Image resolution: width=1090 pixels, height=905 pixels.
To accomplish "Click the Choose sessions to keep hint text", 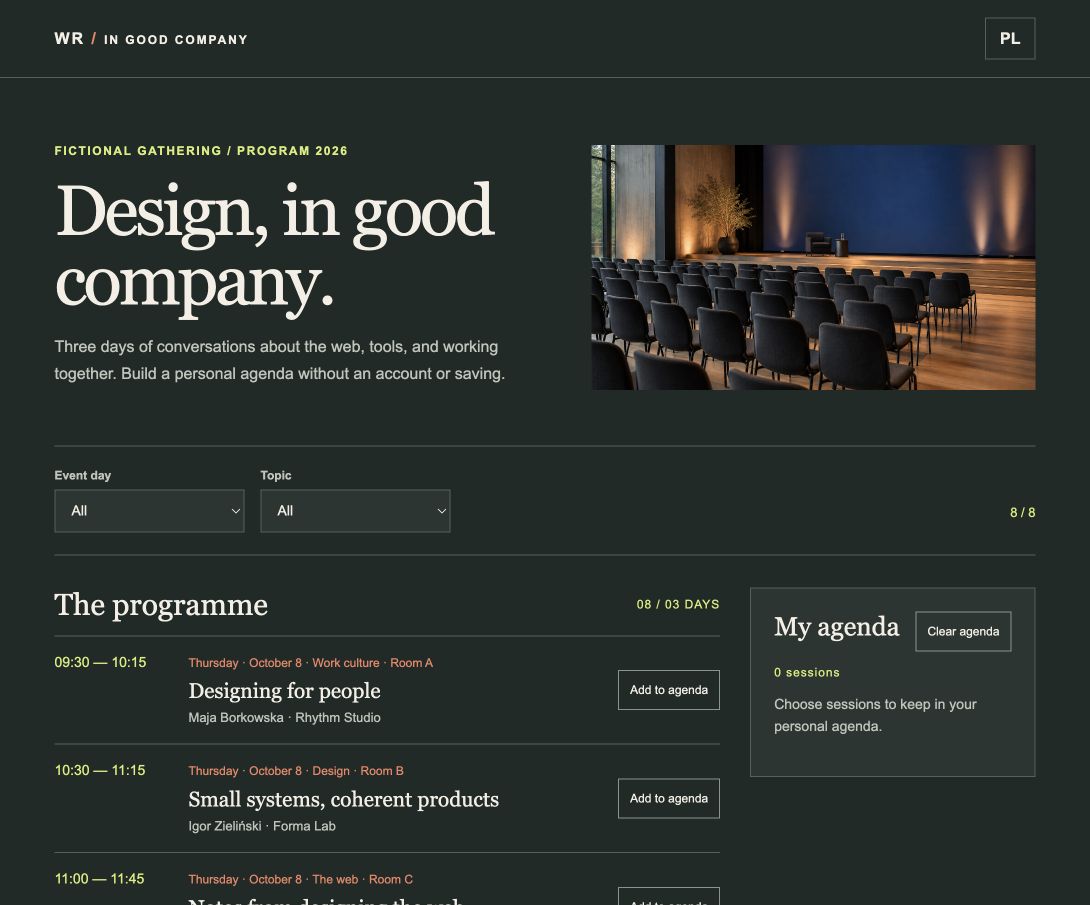I will point(875,715).
